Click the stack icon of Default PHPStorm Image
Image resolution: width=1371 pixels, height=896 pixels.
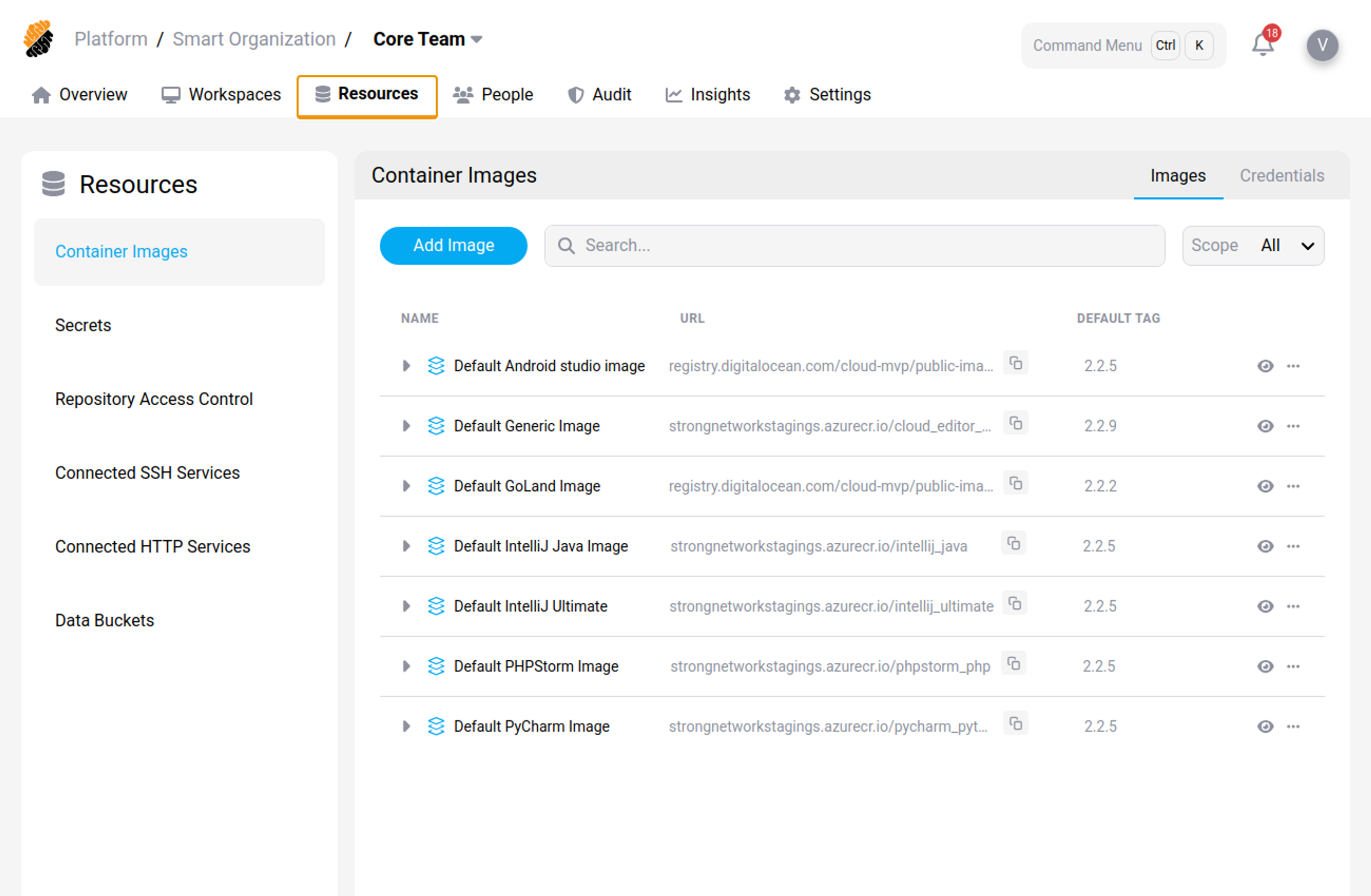[x=436, y=666]
